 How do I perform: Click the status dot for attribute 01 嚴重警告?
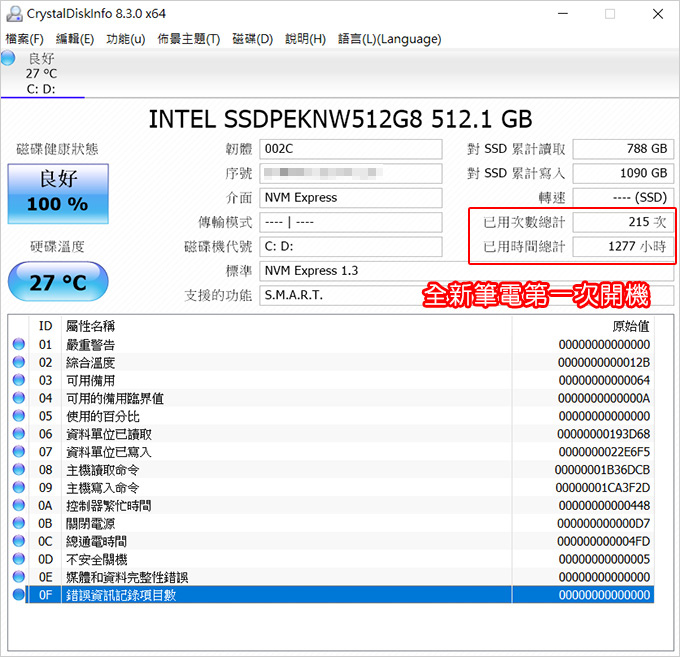click(x=19, y=344)
